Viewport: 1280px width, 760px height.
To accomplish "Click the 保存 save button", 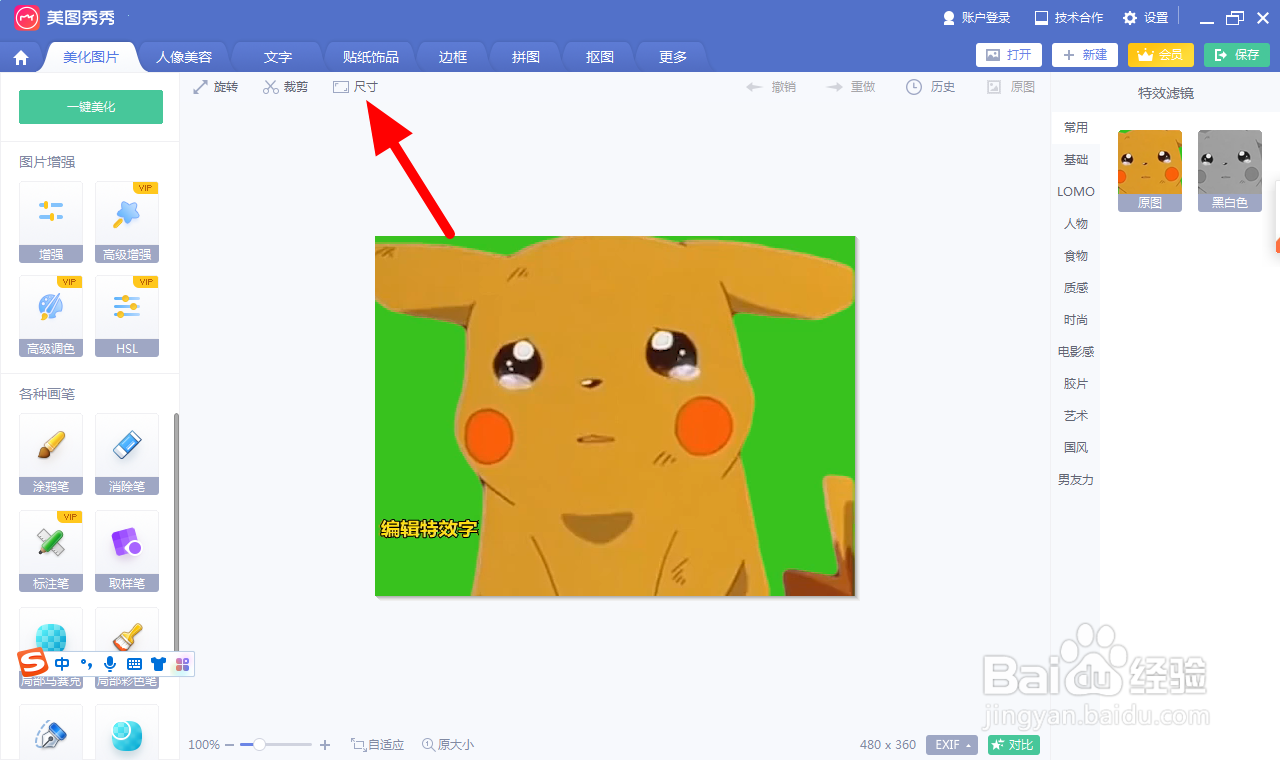I will [x=1237, y=55].
